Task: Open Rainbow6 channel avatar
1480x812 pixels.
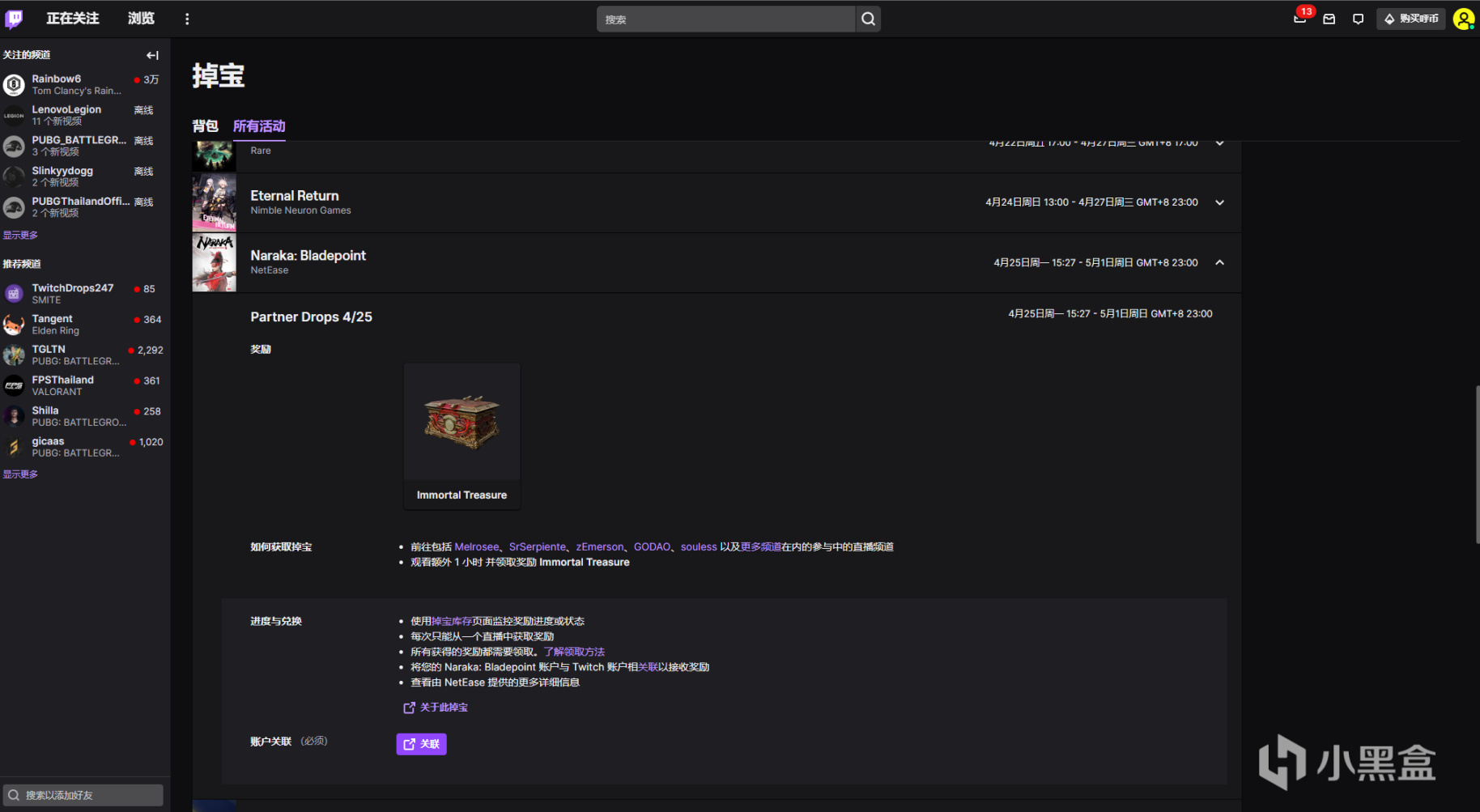Action: click(x=14, y=84)
